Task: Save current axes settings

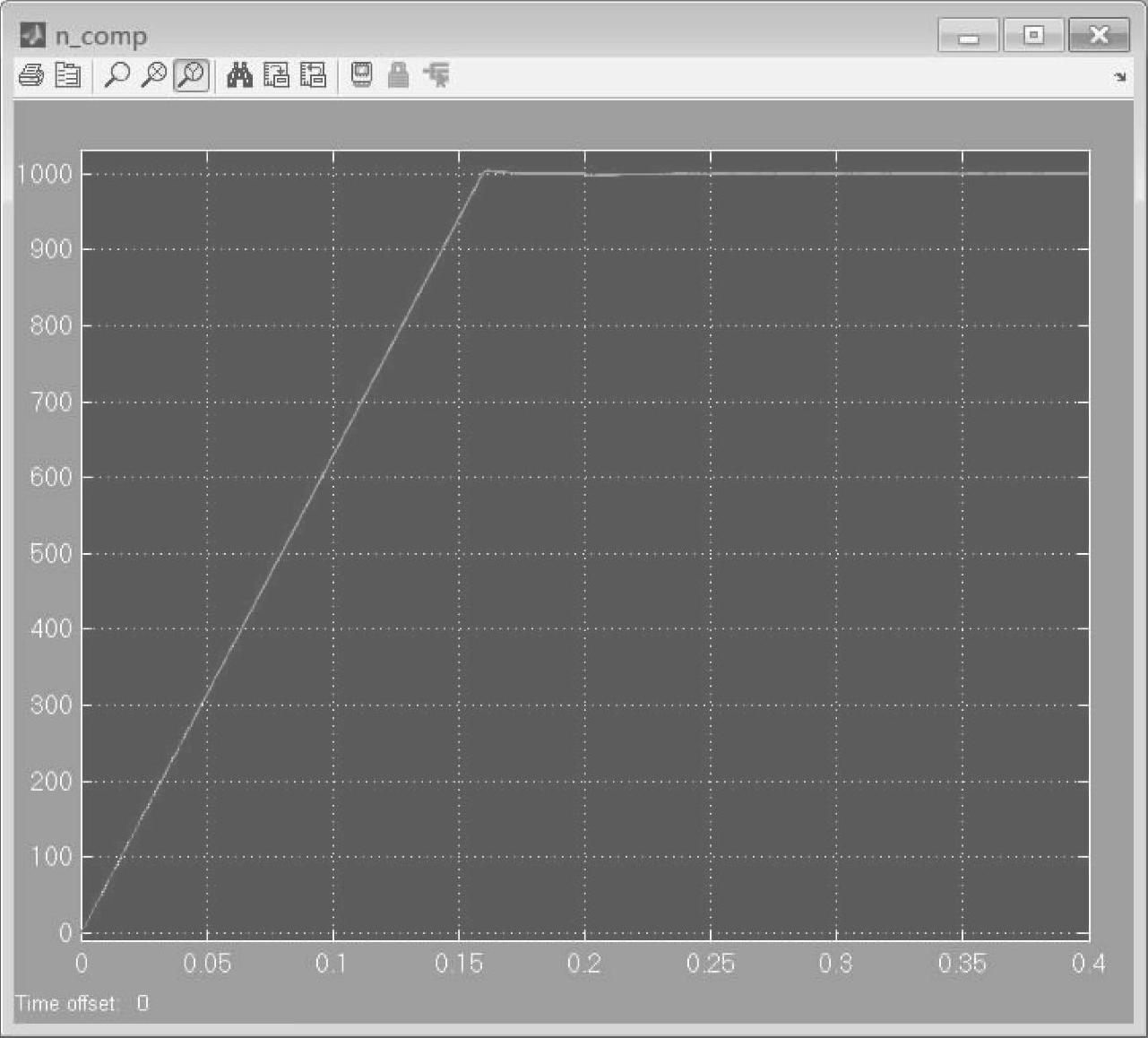Action: [x=276, y=76]
